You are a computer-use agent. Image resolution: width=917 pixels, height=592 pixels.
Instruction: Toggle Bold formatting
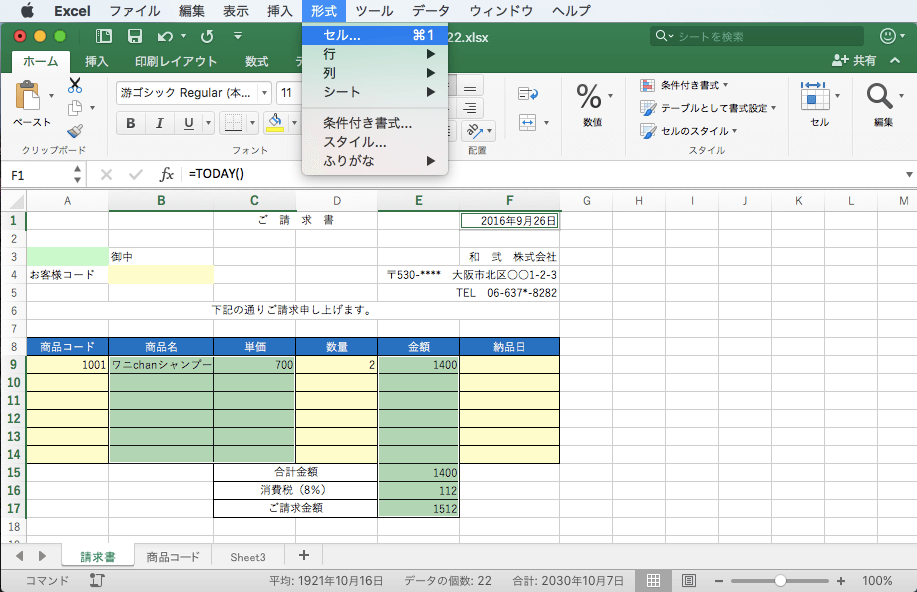pyautogui.click(x=131, y=123)
